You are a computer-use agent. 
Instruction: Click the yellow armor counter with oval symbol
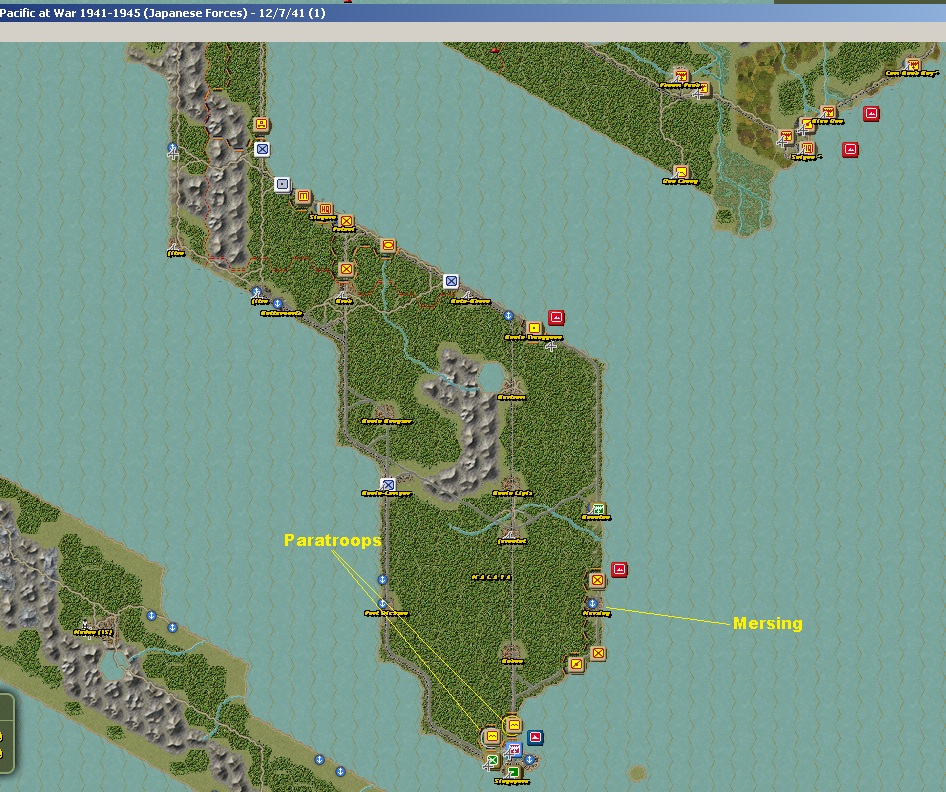click(x=388, y=246)
